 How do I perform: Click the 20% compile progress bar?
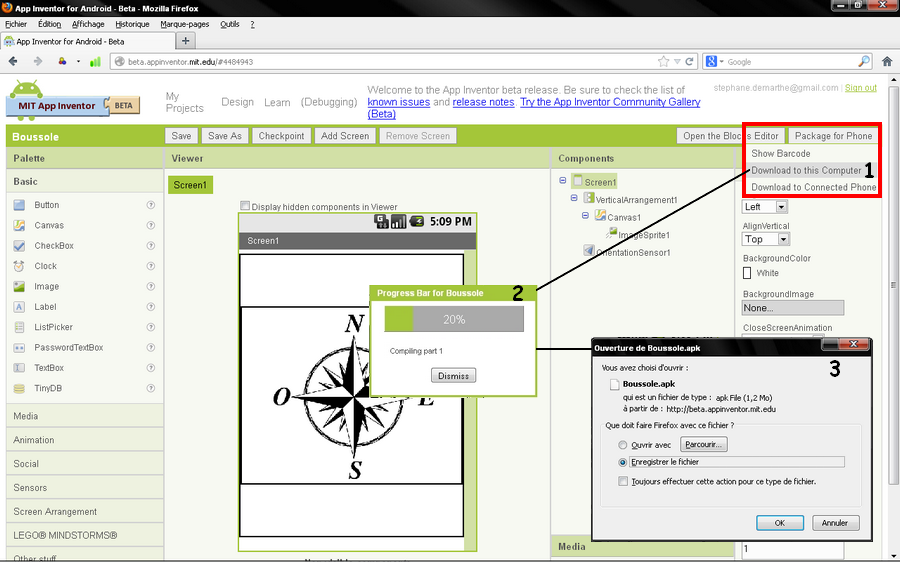tap(454, 319)
